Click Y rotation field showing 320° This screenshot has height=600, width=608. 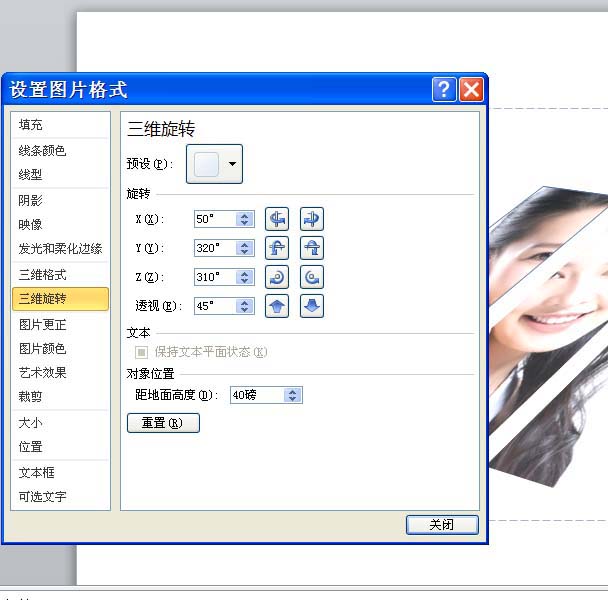pyautogui.click(x=224, y=248)
